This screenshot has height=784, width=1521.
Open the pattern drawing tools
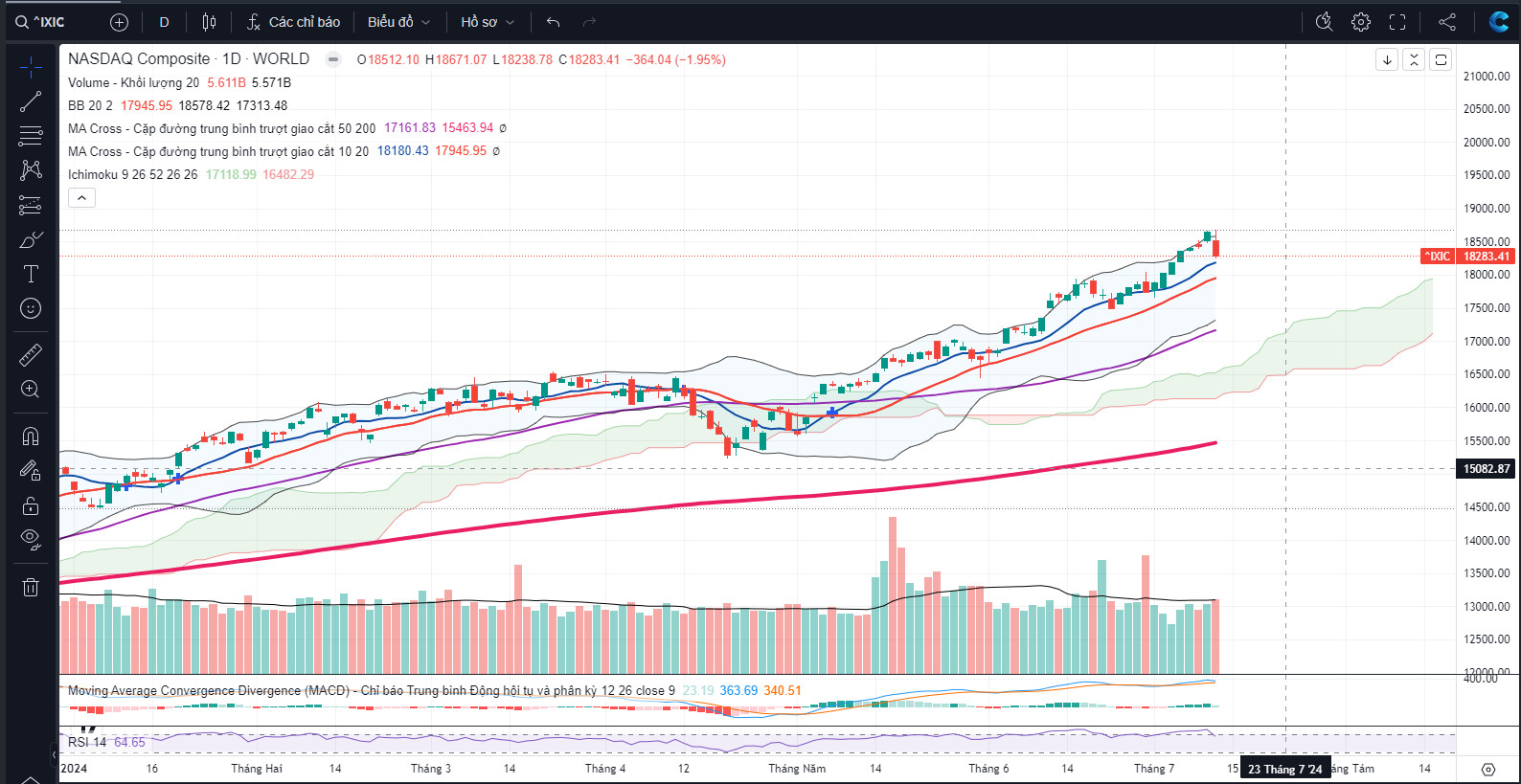(31, 170)
